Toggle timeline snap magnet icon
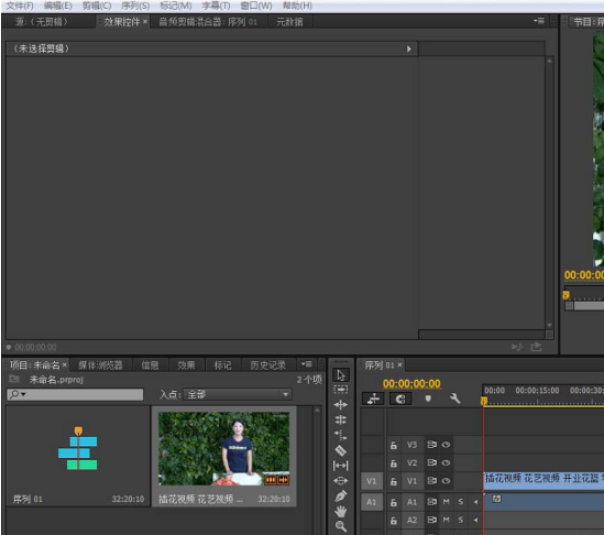This screenshot has height=535, width=604. point(400,398)
